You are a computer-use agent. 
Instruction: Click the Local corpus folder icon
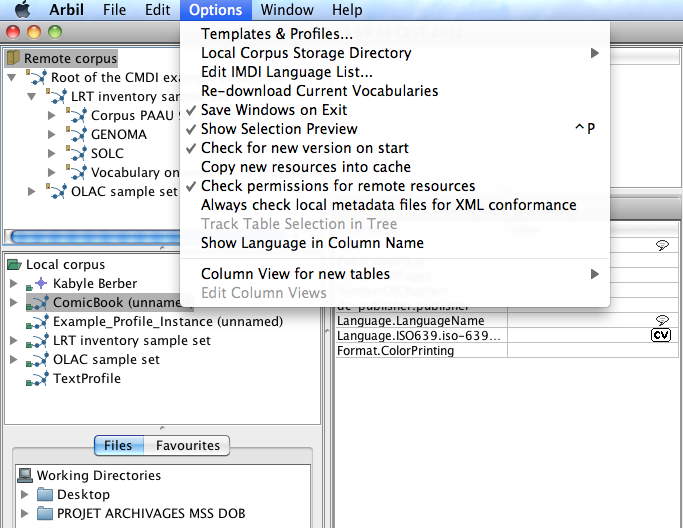14,264
